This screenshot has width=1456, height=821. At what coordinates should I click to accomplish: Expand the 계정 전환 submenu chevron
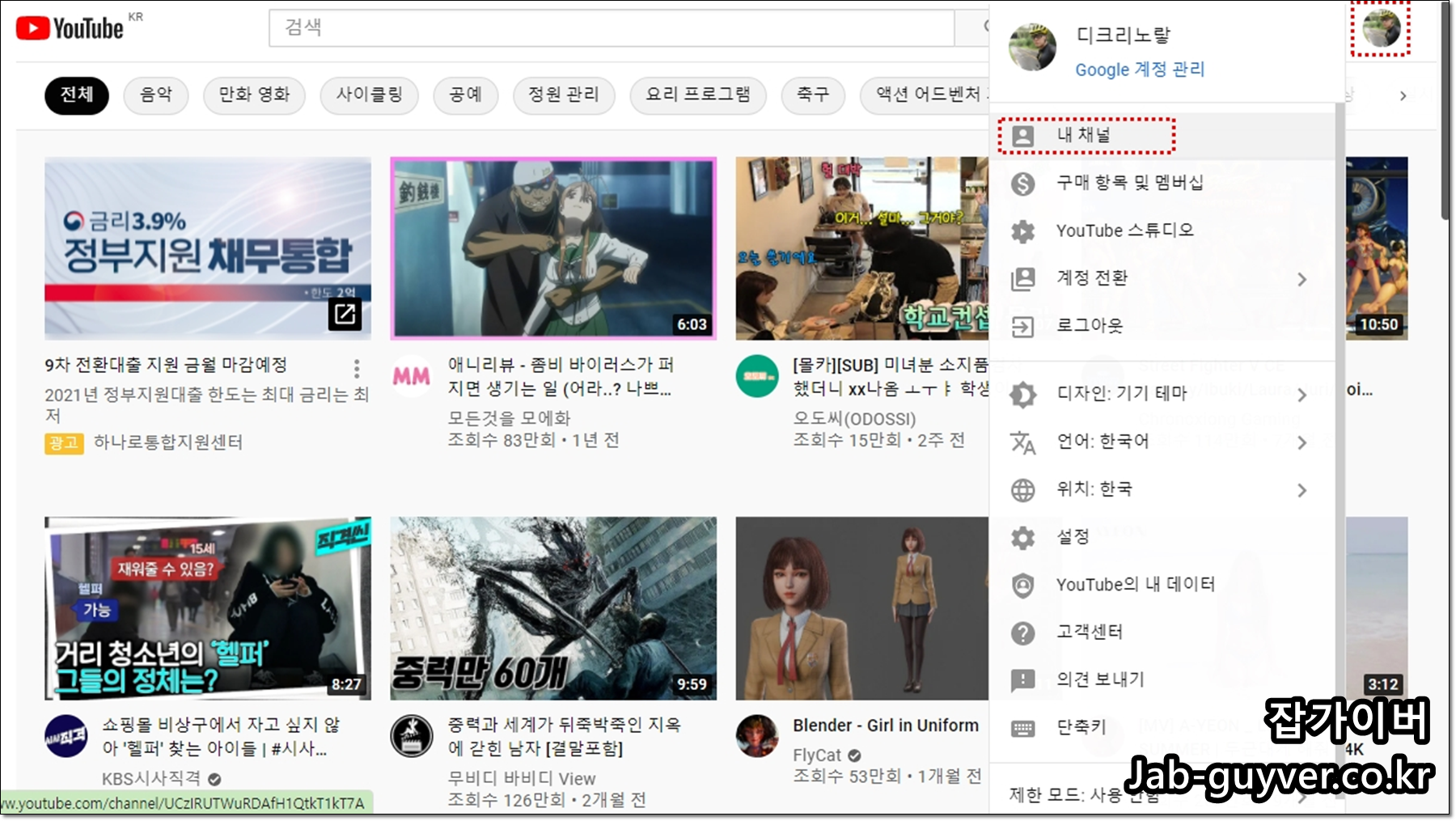[1302, 278]
